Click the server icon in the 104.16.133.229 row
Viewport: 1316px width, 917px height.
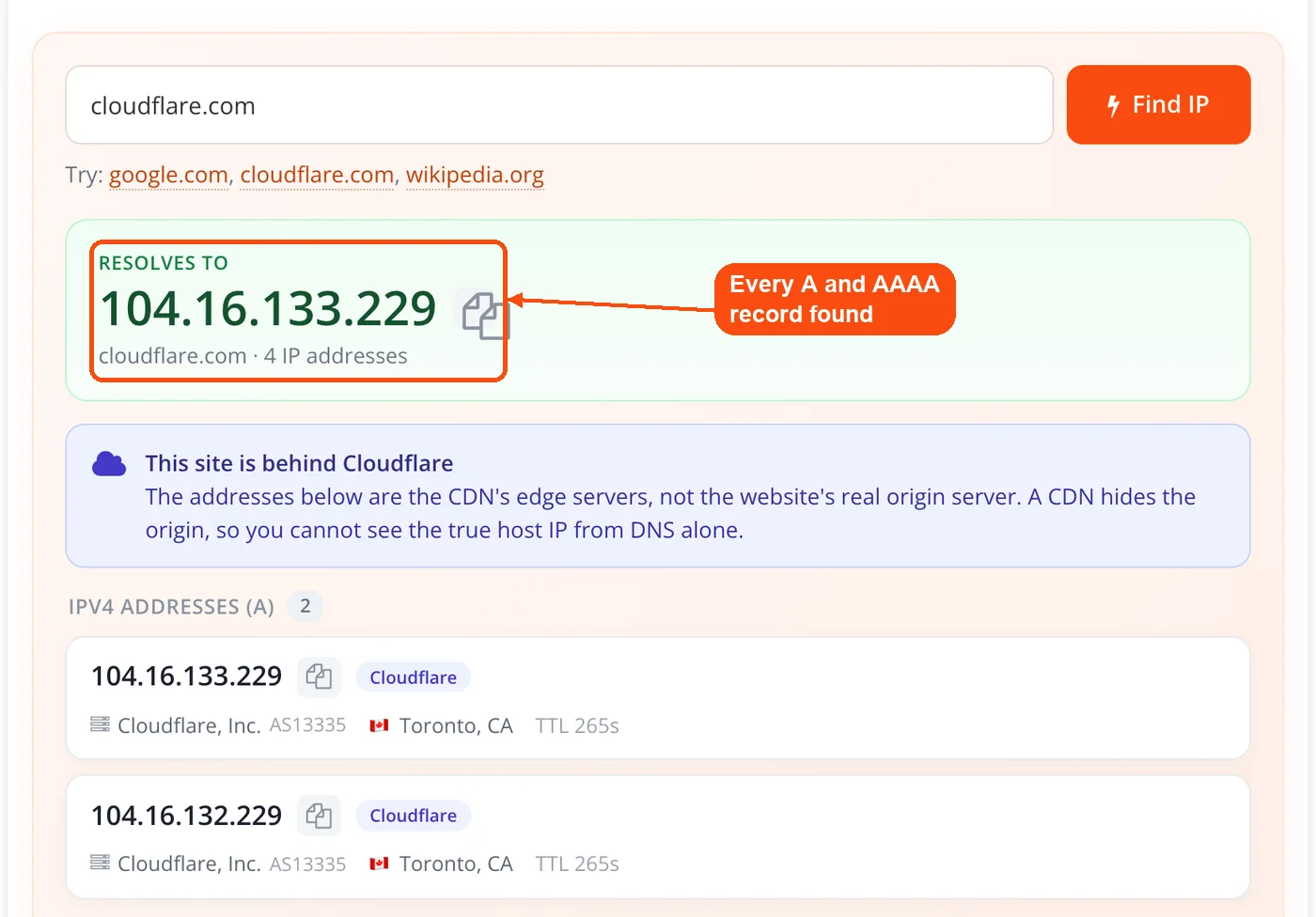100,724
